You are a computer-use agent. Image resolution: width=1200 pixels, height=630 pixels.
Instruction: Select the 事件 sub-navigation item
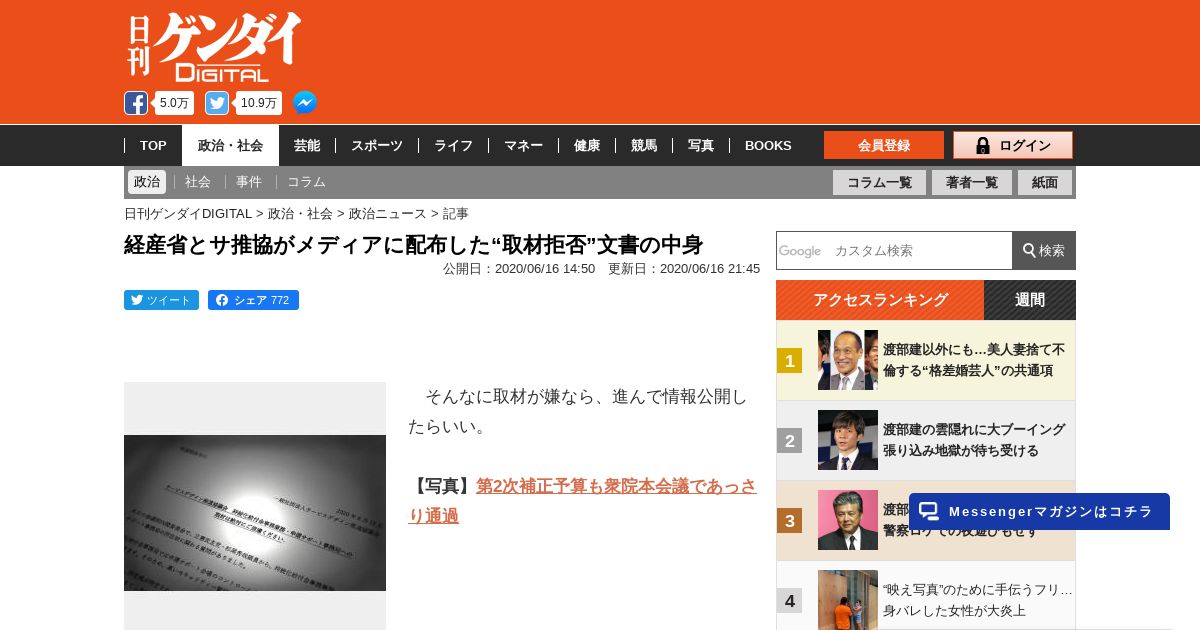pyautogui.click(x=249, y=182)
